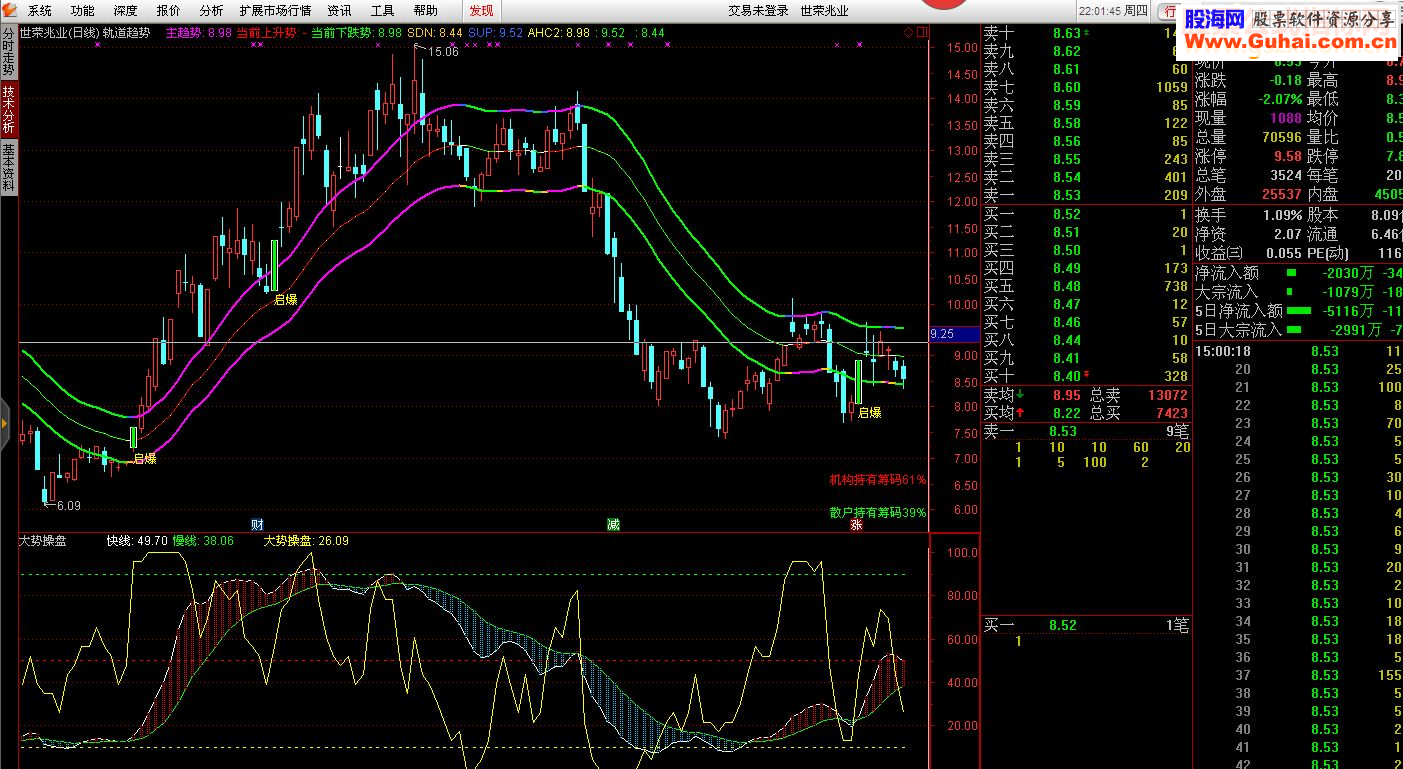
Task: Switch to the 分时走势 side tab
Action: click(8, 51)
